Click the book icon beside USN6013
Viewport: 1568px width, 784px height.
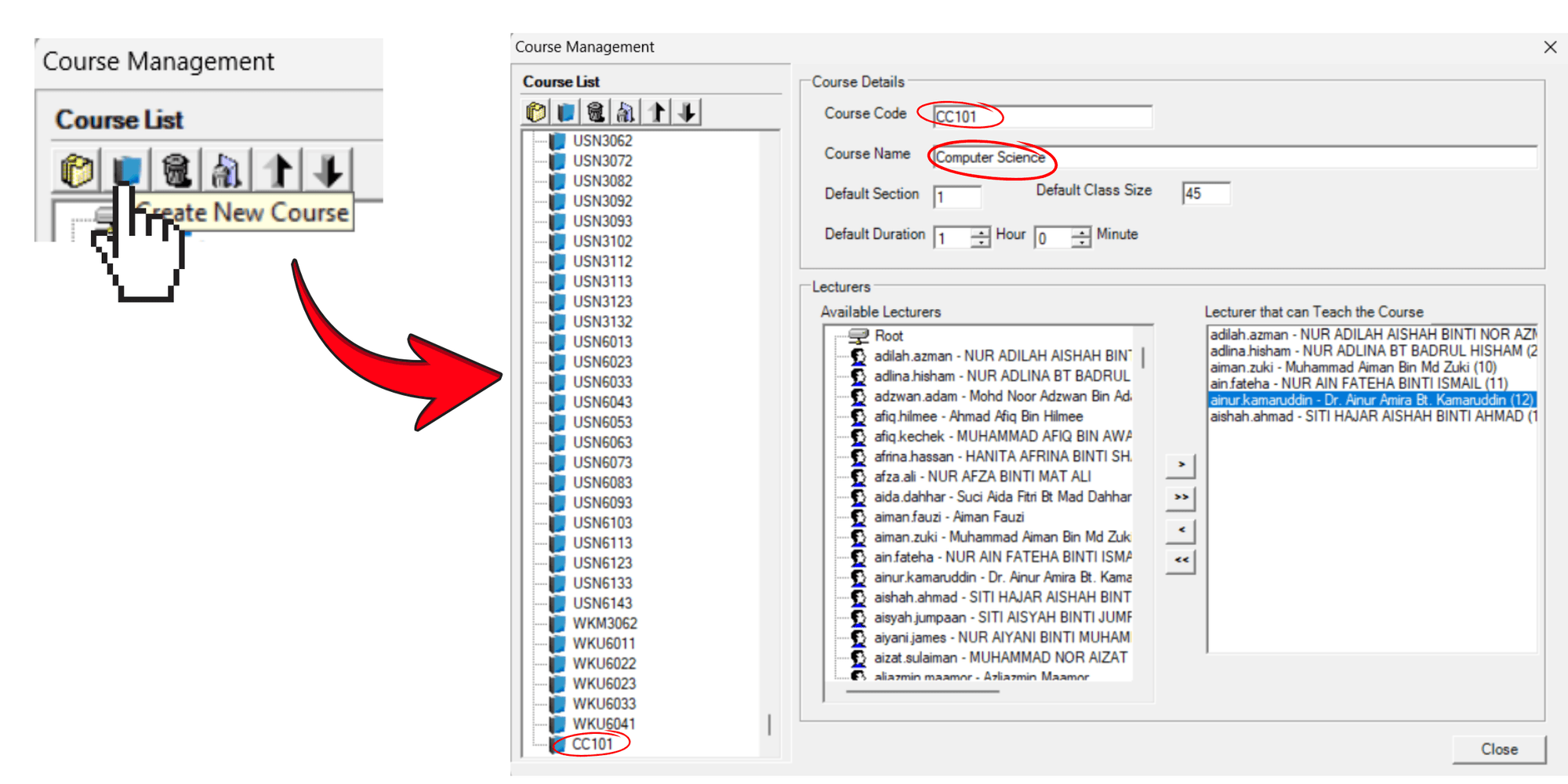coord(558,342)
